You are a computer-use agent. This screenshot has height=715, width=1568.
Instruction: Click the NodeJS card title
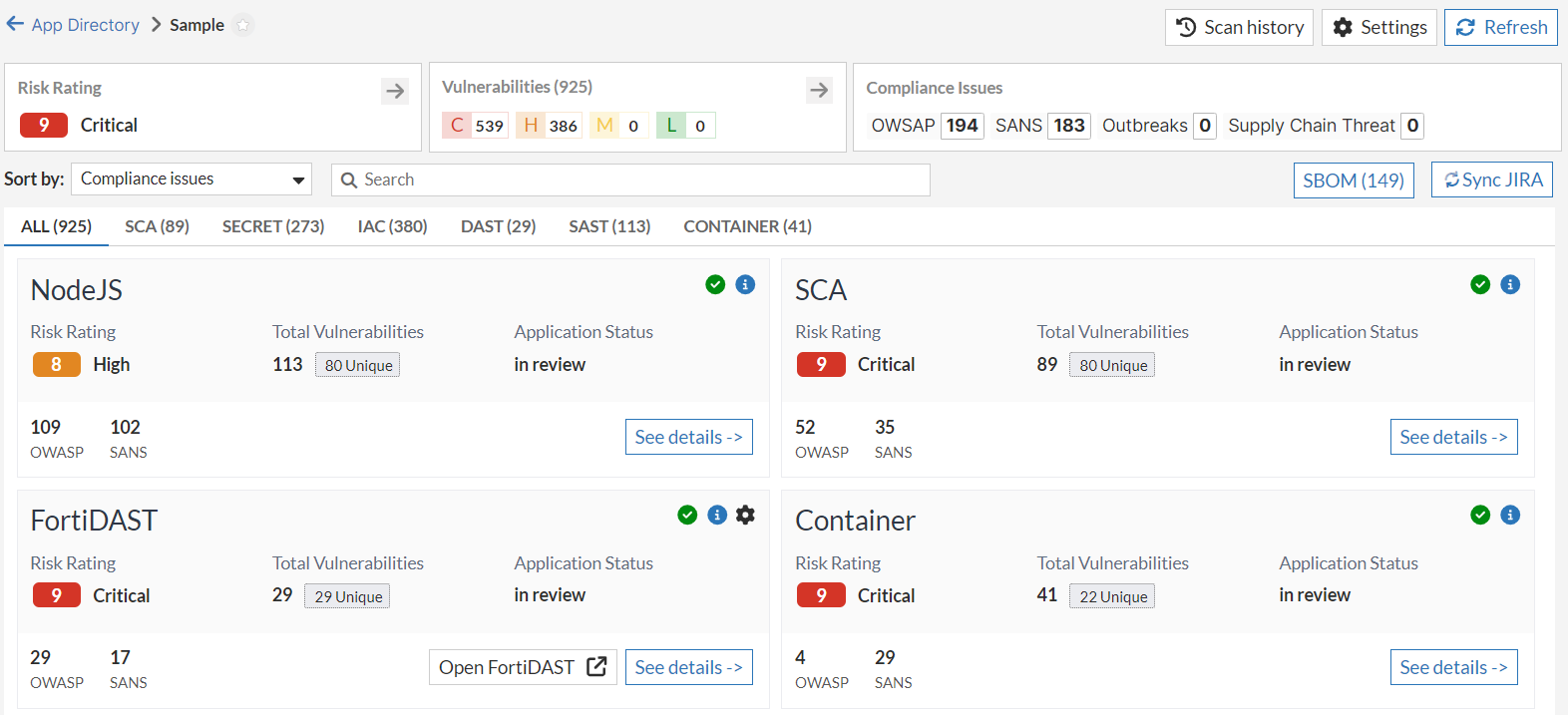tap(77, 290)
